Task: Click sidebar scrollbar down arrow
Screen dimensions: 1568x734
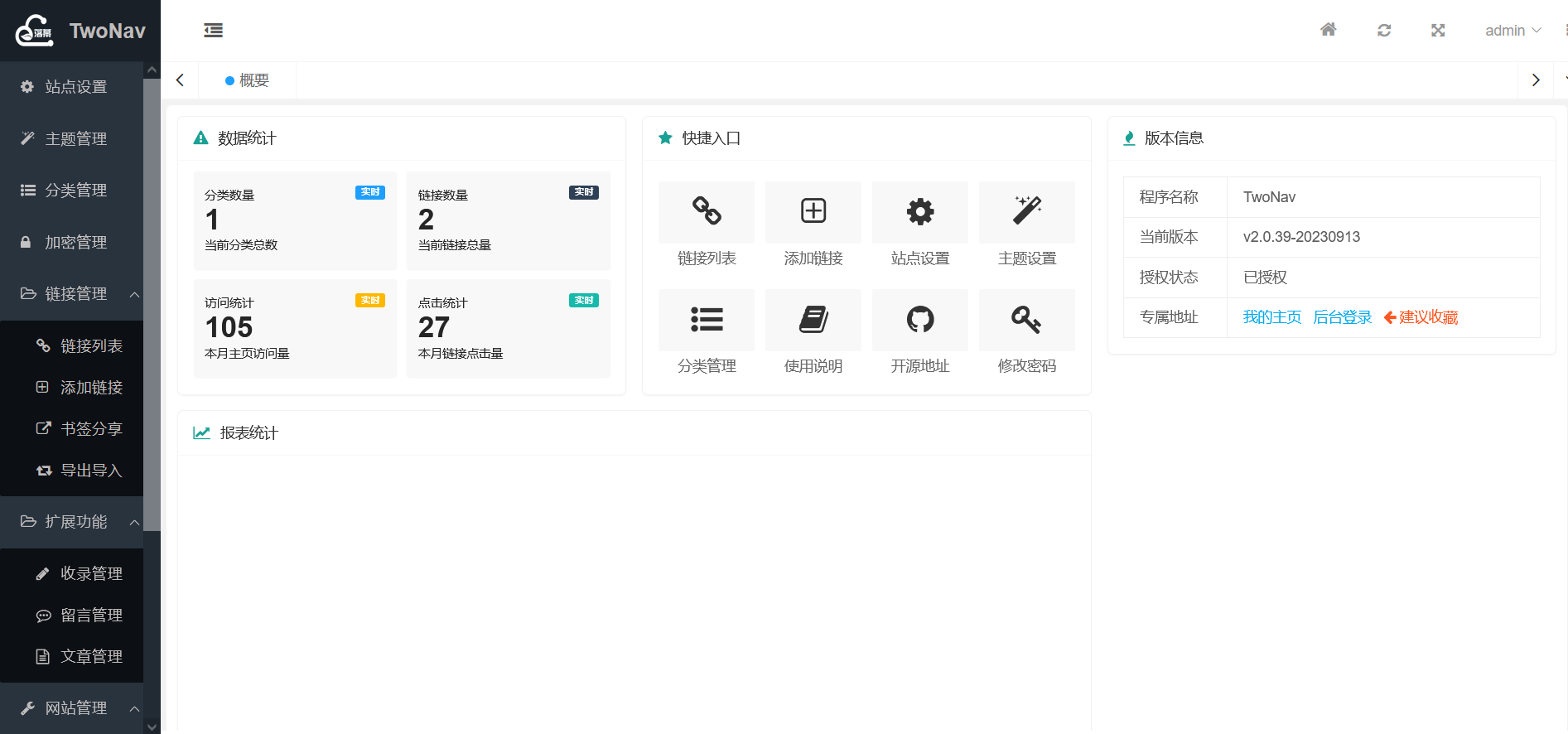Action: (152, 727)
